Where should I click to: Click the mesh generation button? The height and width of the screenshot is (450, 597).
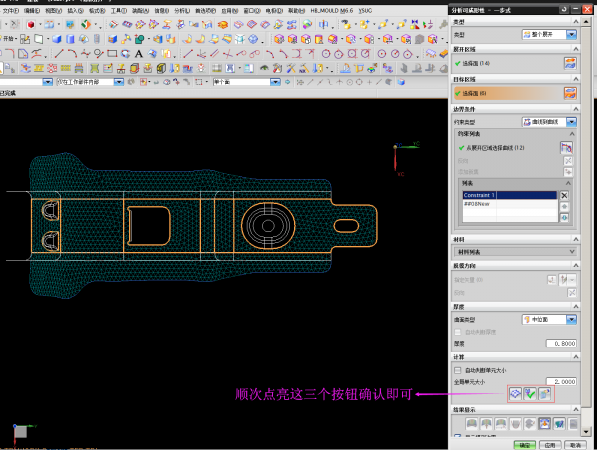point(516,394)
